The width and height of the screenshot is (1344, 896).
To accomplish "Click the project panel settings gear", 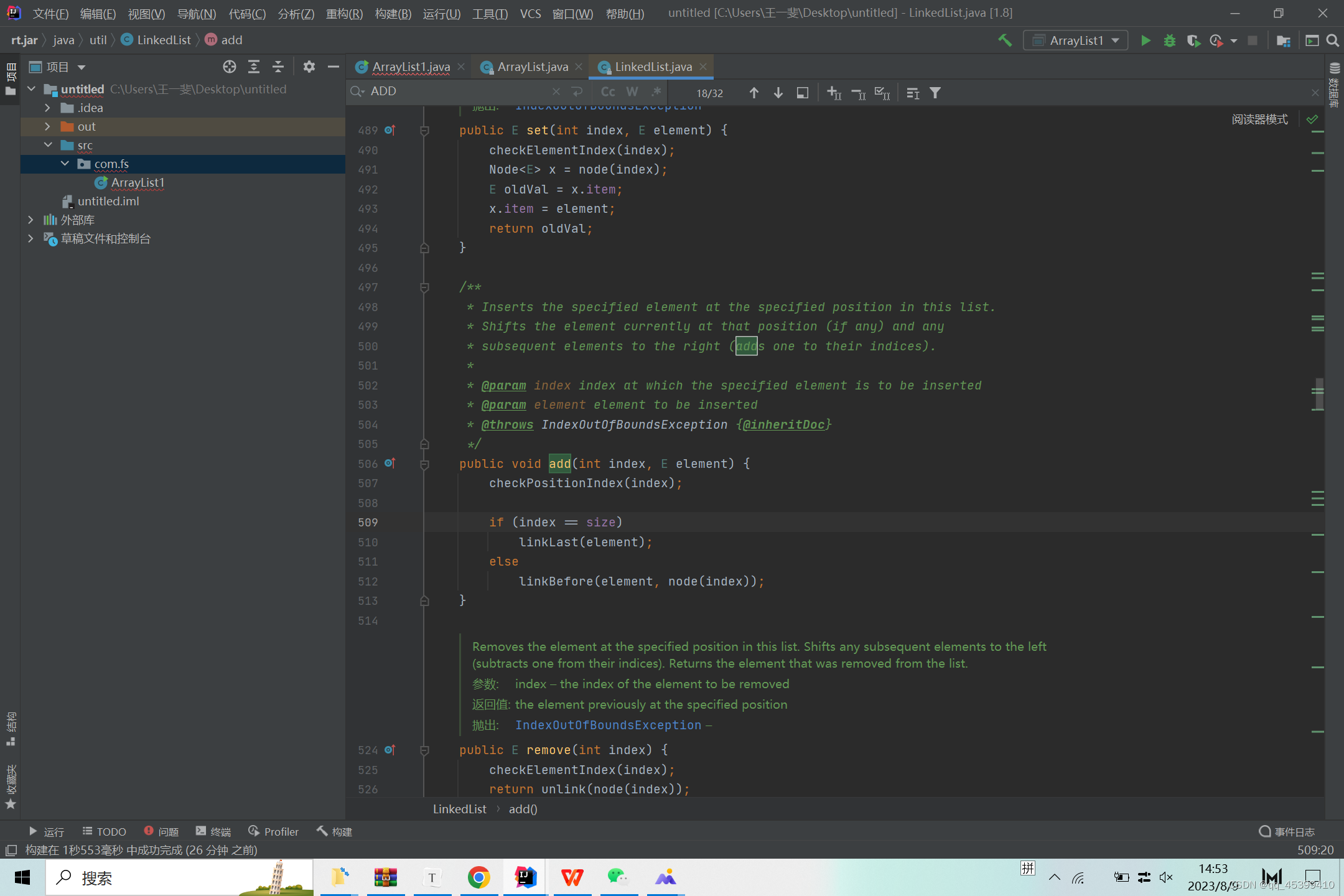I will (309, 67).
